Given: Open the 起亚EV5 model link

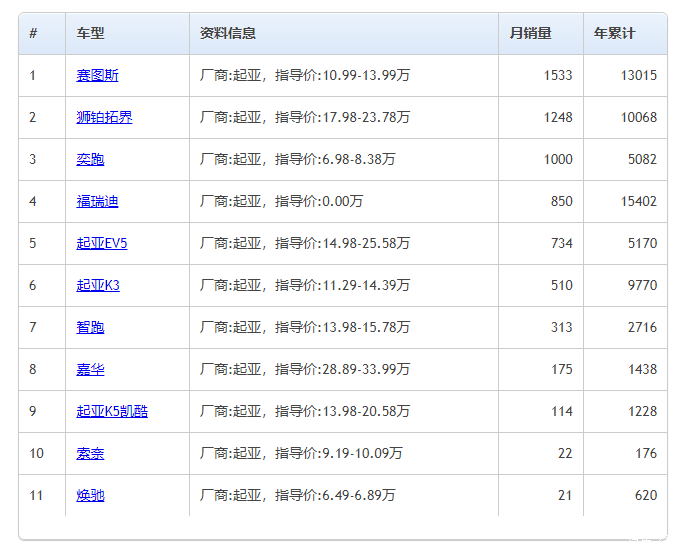Looking at the screenshot, I should point(102,243).
